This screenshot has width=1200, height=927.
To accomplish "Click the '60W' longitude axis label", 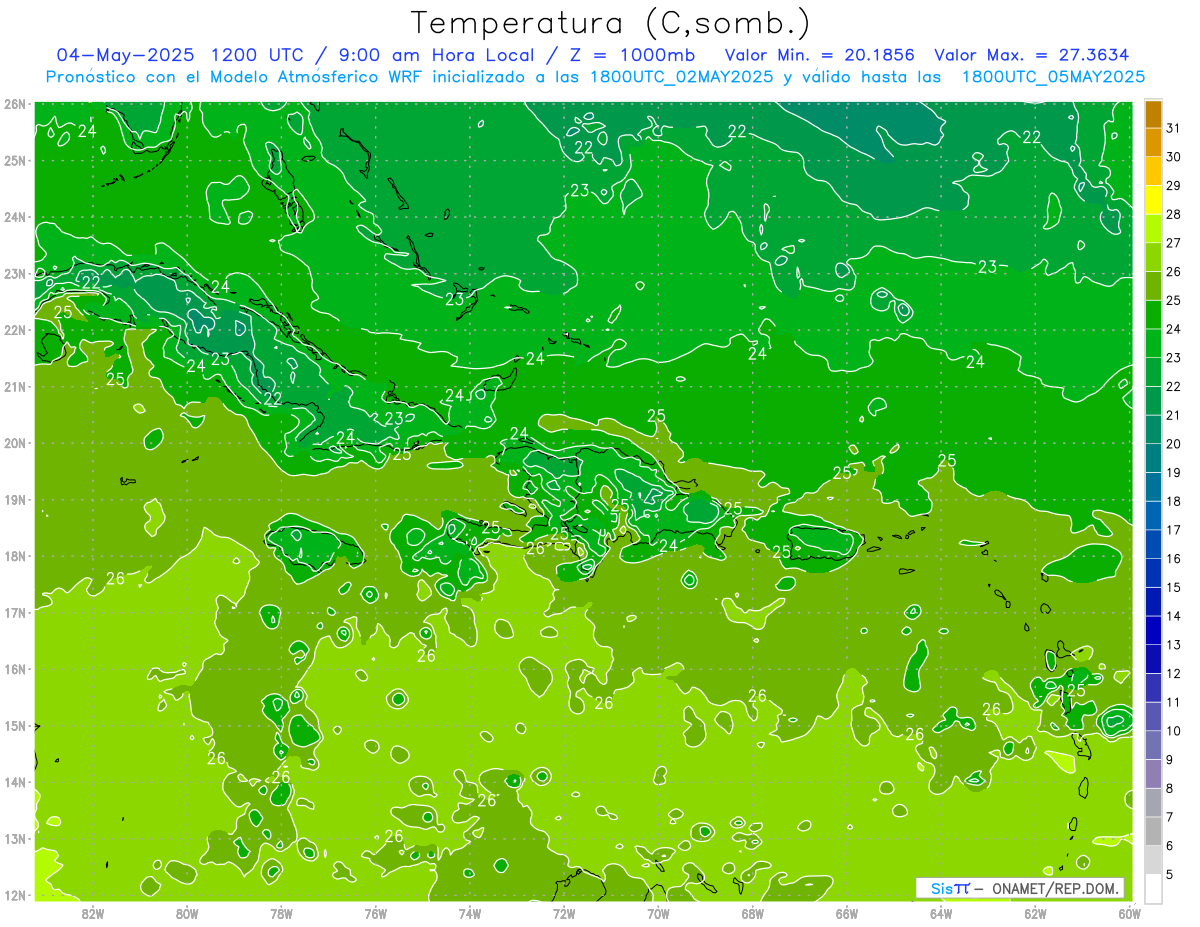I will (x=1129, y=912).
